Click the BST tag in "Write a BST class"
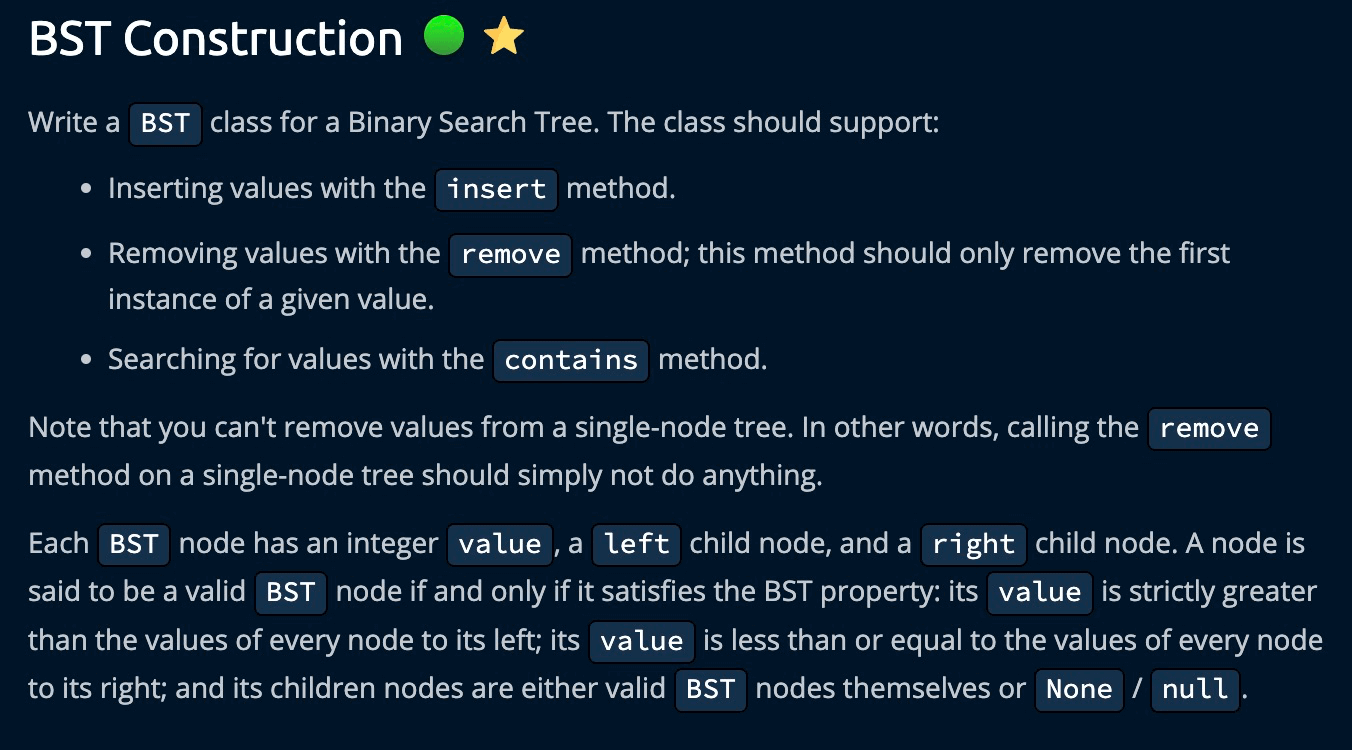 point(166,125)
